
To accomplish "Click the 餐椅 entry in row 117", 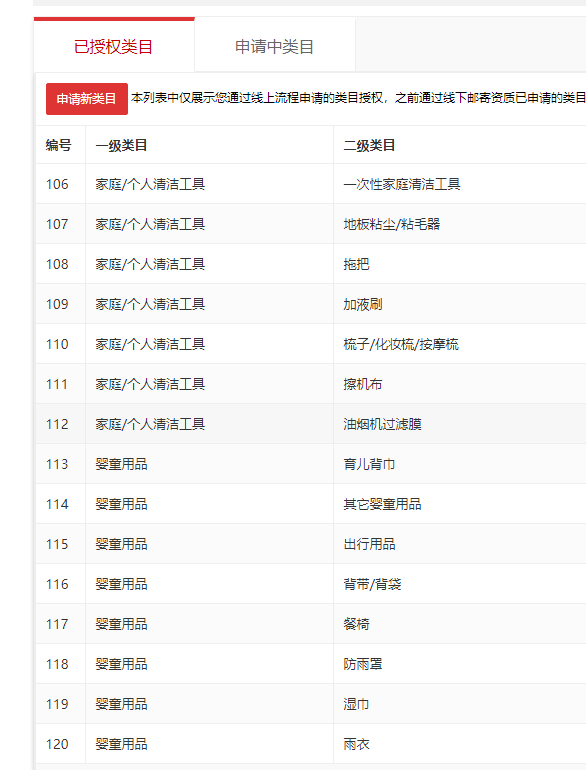I will tap(356, 624).
